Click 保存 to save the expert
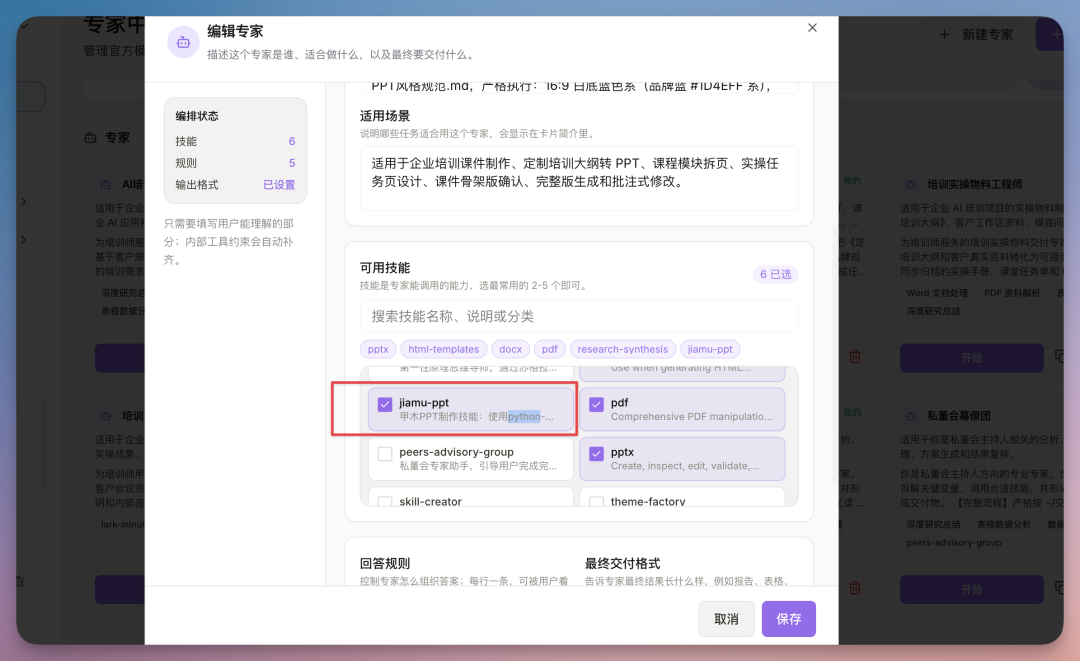The height and width of the screenshot is (661, 1080). 789,619
